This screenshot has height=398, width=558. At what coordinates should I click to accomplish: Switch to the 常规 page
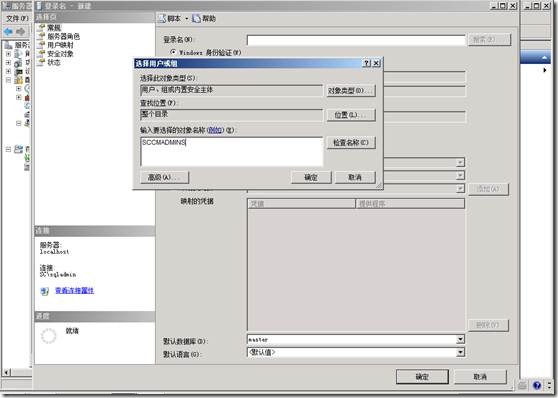pos(54,27)
